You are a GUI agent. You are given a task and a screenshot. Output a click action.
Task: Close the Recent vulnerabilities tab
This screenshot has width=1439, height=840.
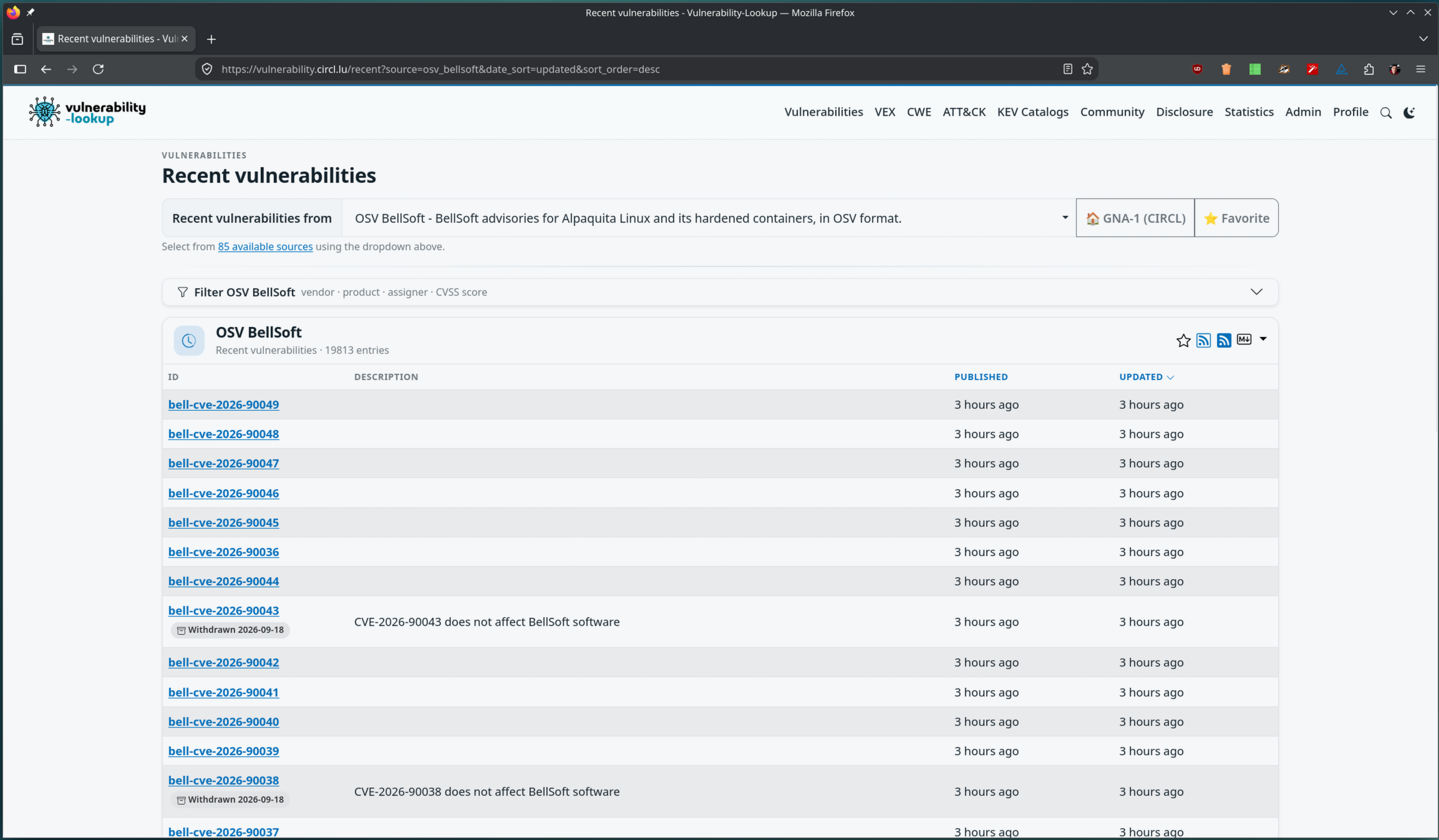pyautogui.click(x=184, y=39)
